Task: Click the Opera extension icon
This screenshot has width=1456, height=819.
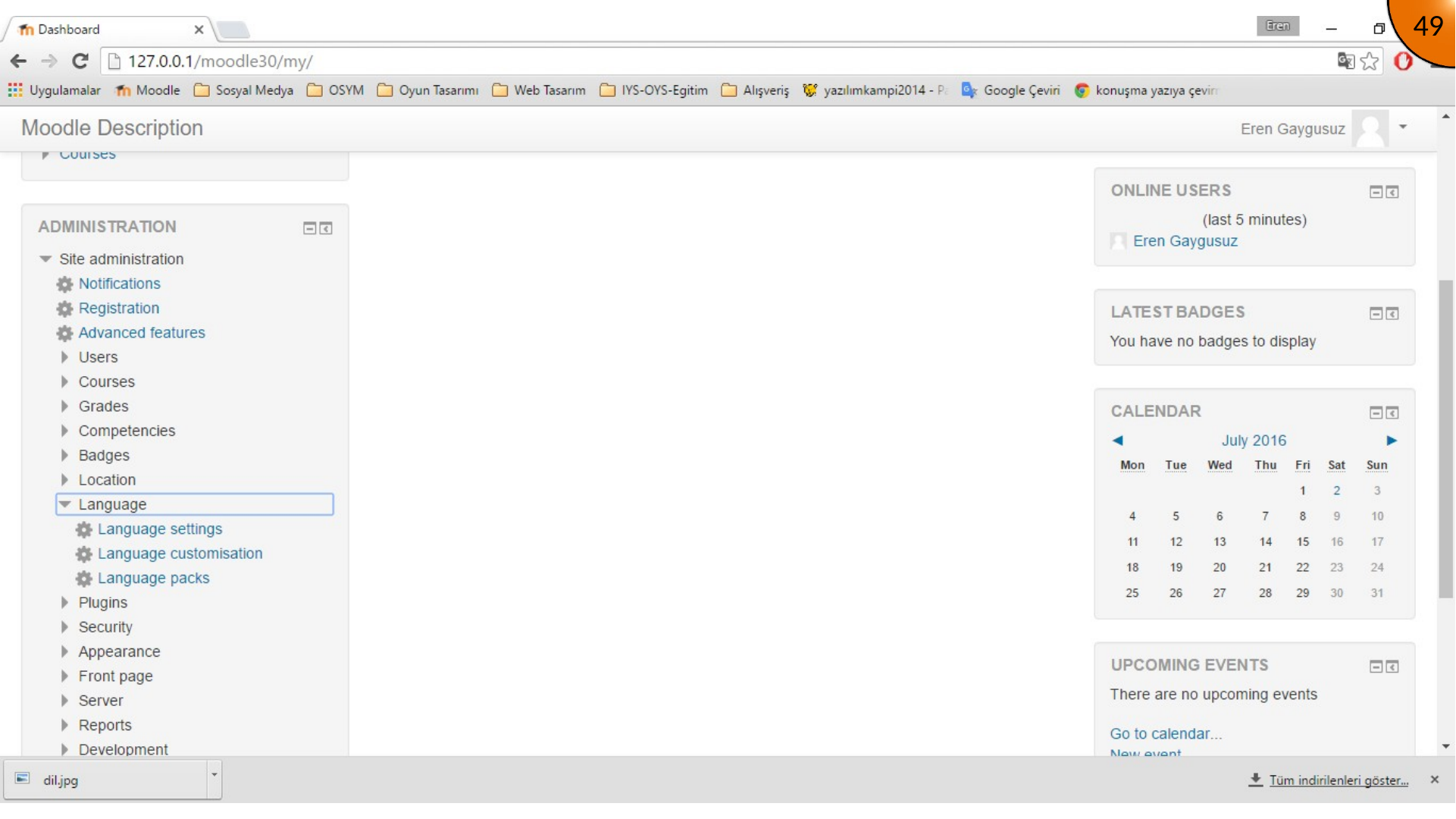Action: coord(1403,61)
